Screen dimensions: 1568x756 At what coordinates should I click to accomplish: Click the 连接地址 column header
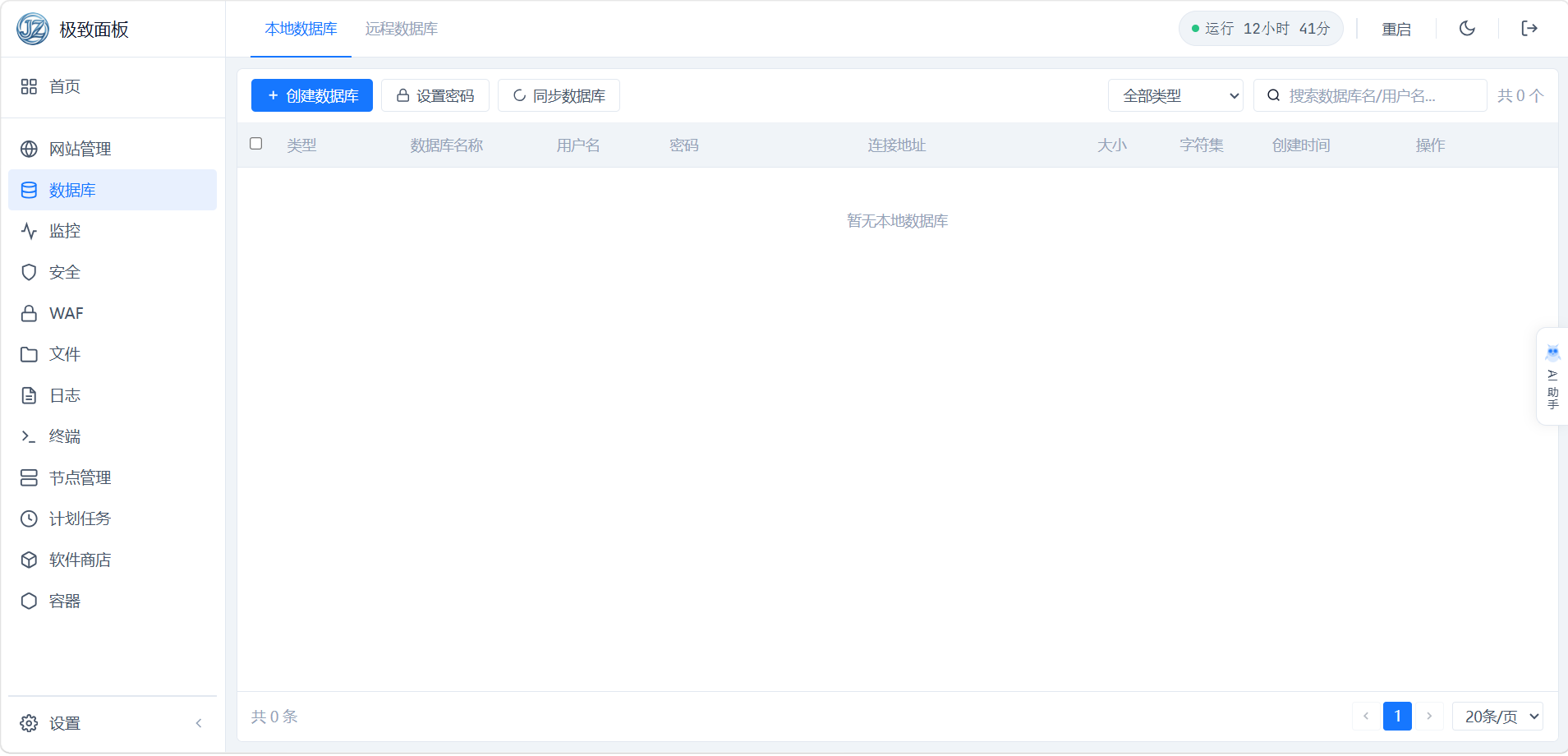coord(897,145)
